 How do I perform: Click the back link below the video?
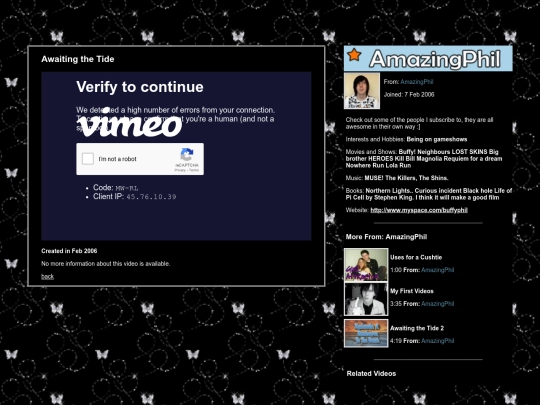pyautogui.click(x=48, y=276)
